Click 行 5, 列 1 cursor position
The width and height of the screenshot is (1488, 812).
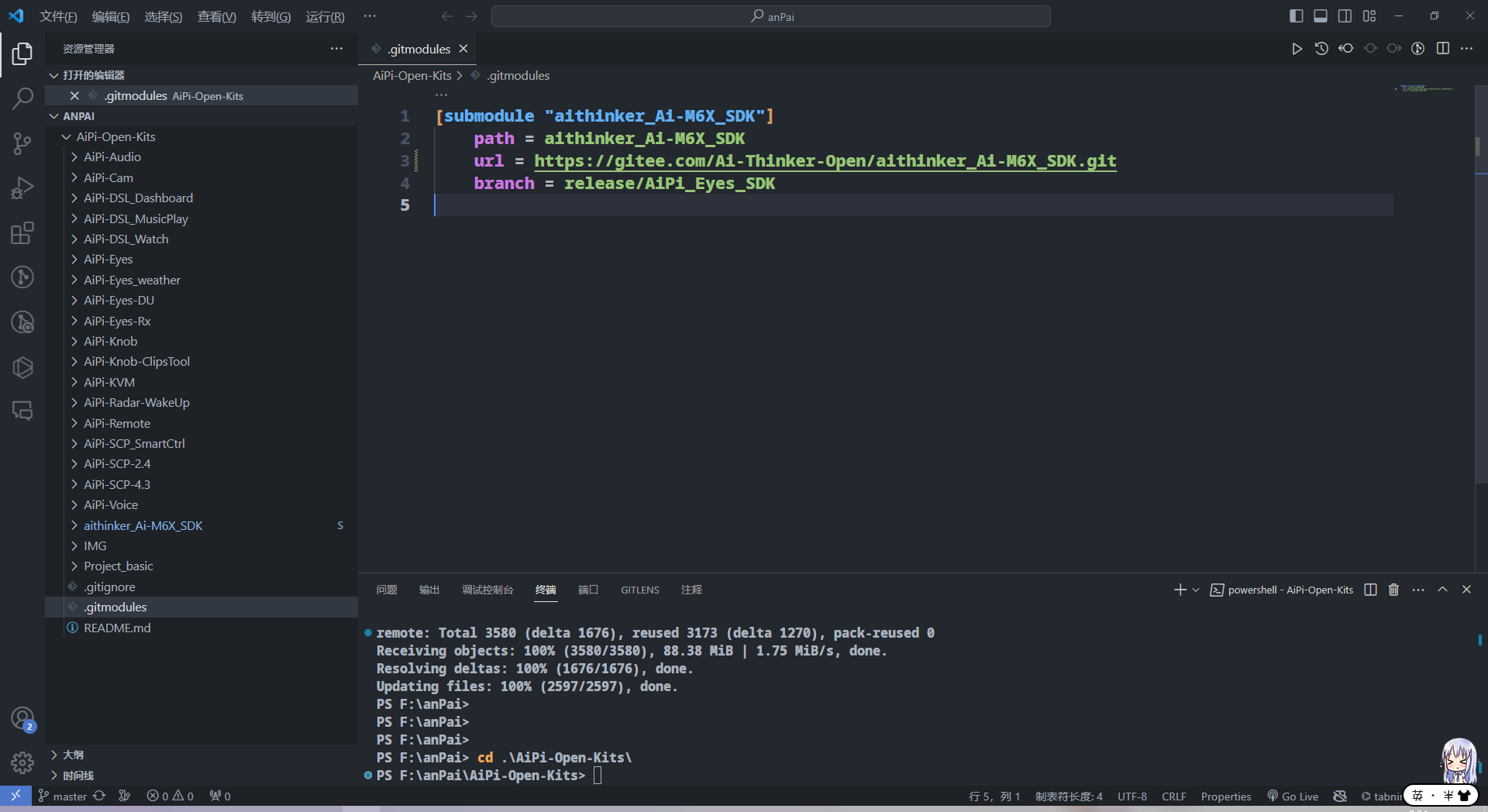point(994,796)
